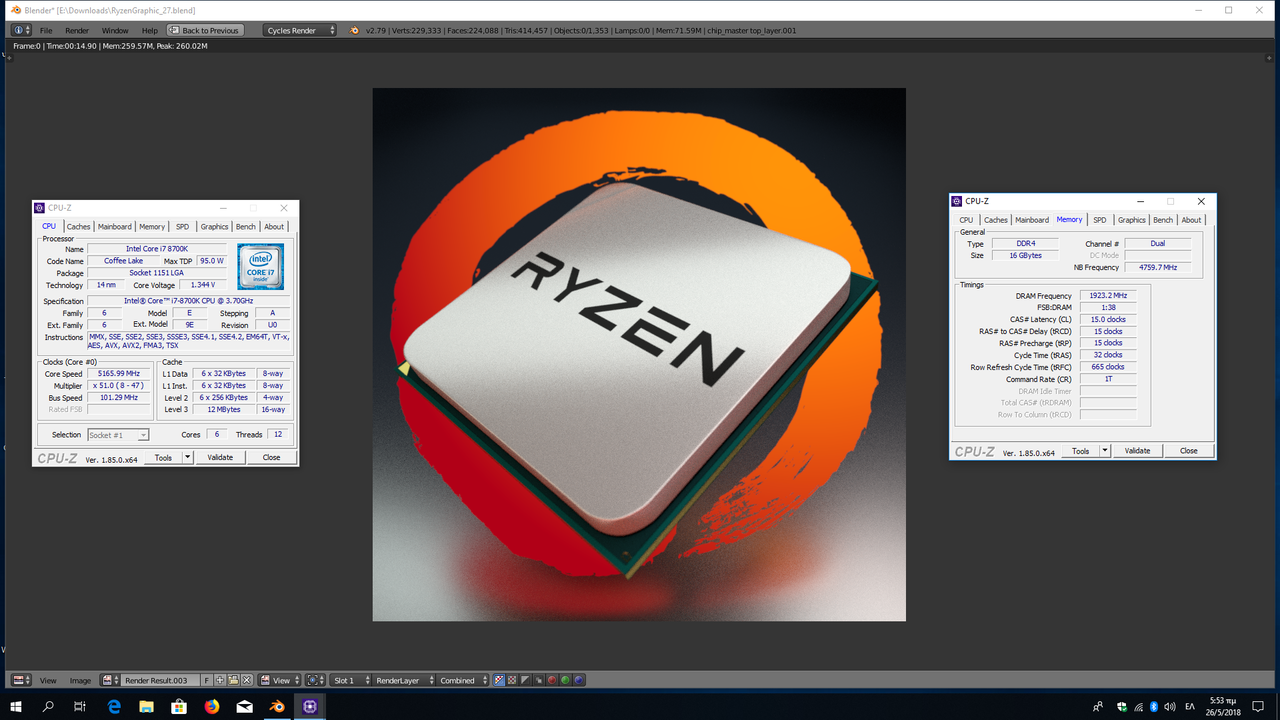
Task: Expand Tools arrow in left CPU-Z window
Action: coord(187,457)
